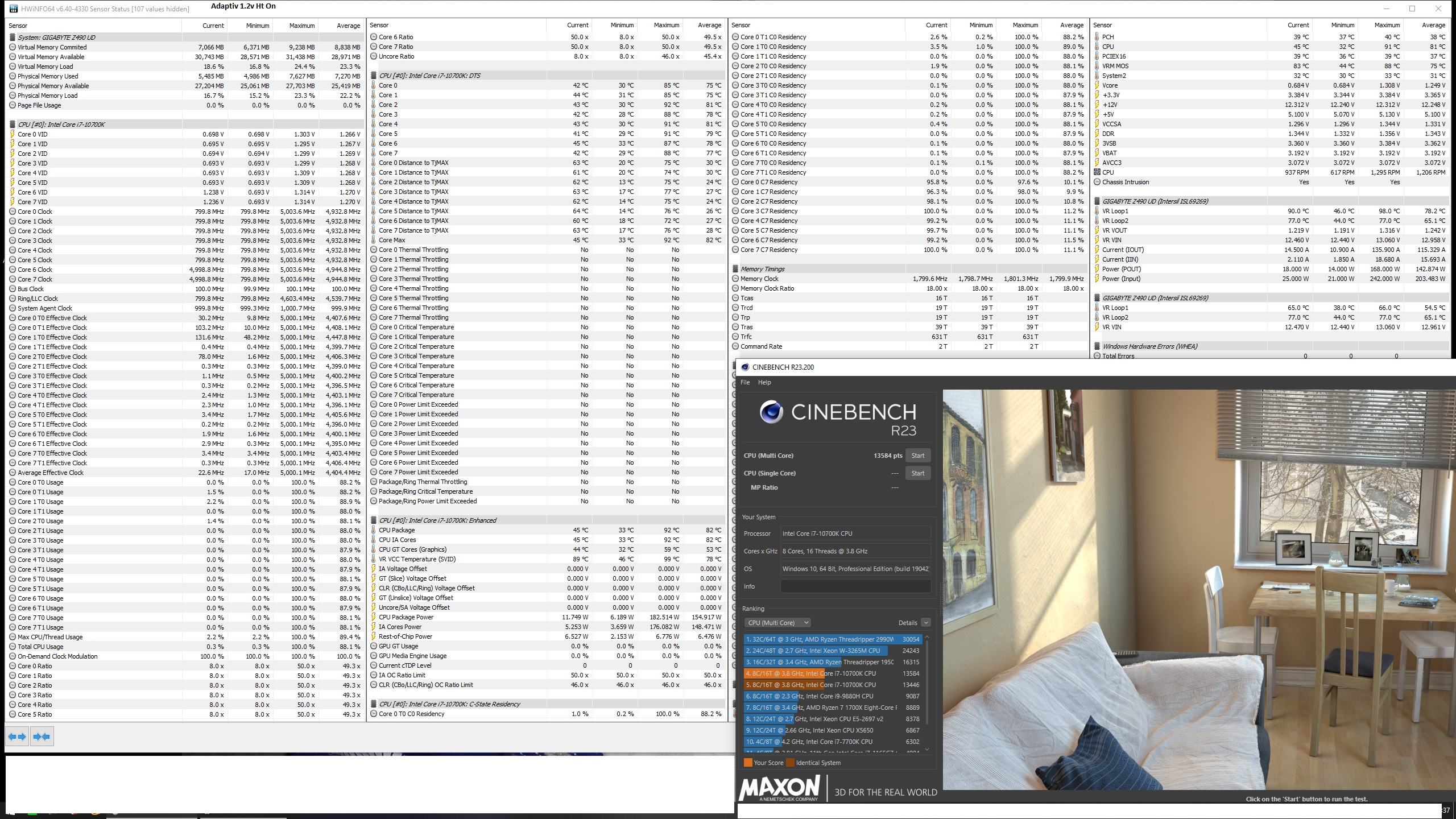Select the Ring/LLC Clock row

[x=185, y=299]
